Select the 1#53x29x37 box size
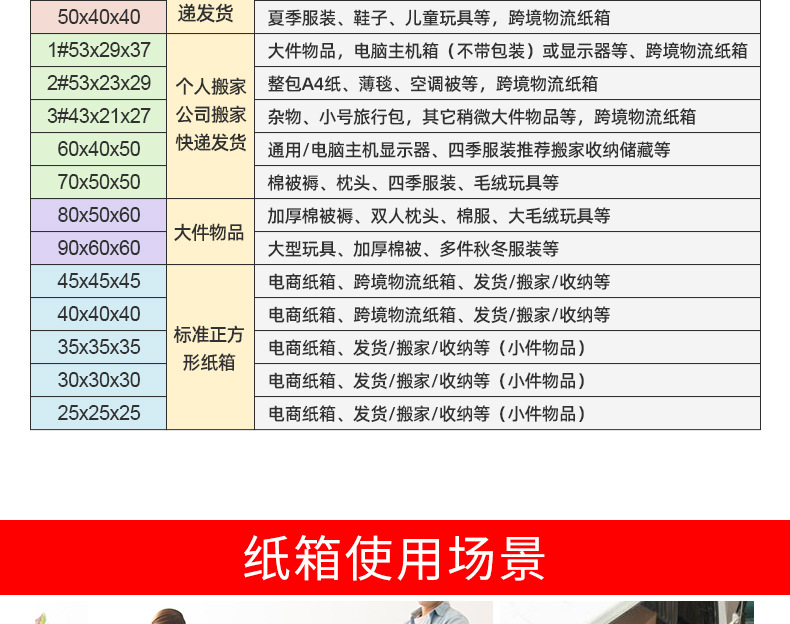 coord(99,50)
